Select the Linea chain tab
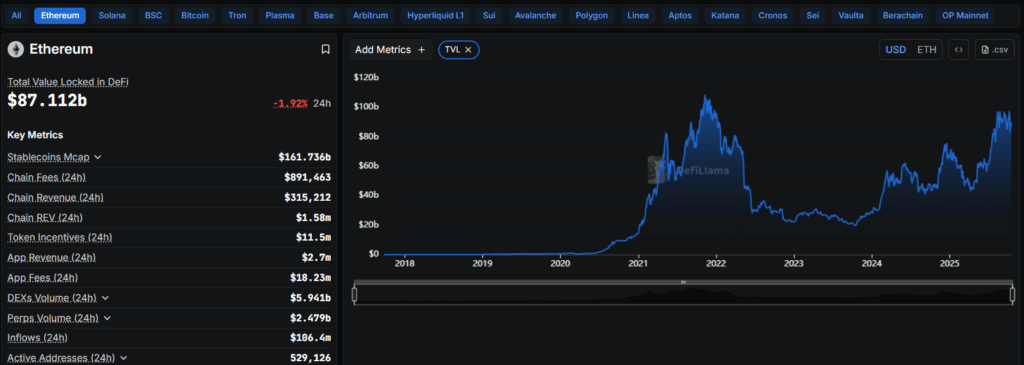The width and height of the screenshot is (1024, 365). click(637, 15)
